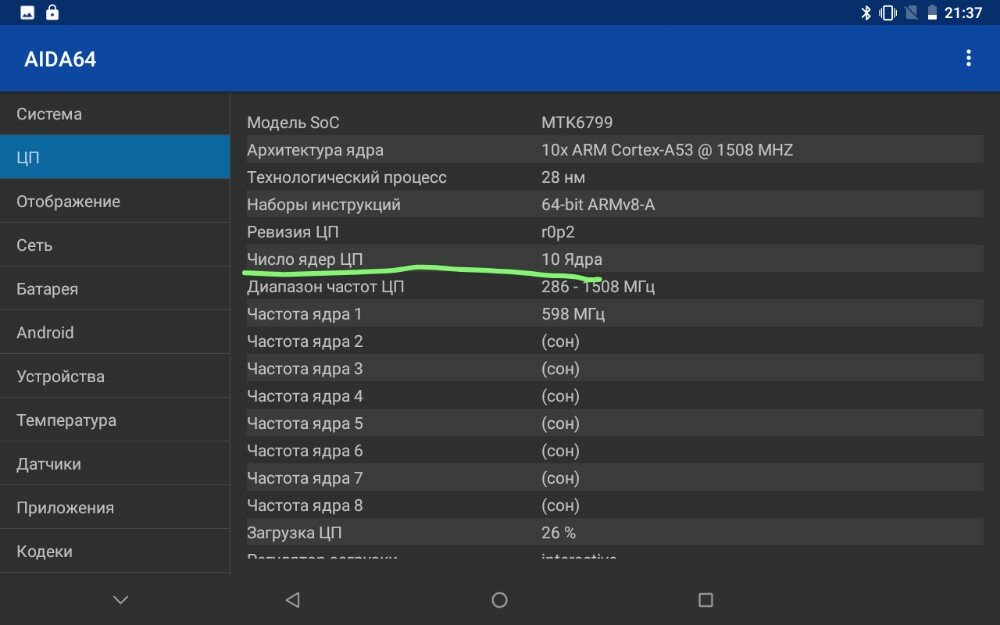Tap the recent apps square button
This screenshot has height=625, width=1000.
[705, 599]
